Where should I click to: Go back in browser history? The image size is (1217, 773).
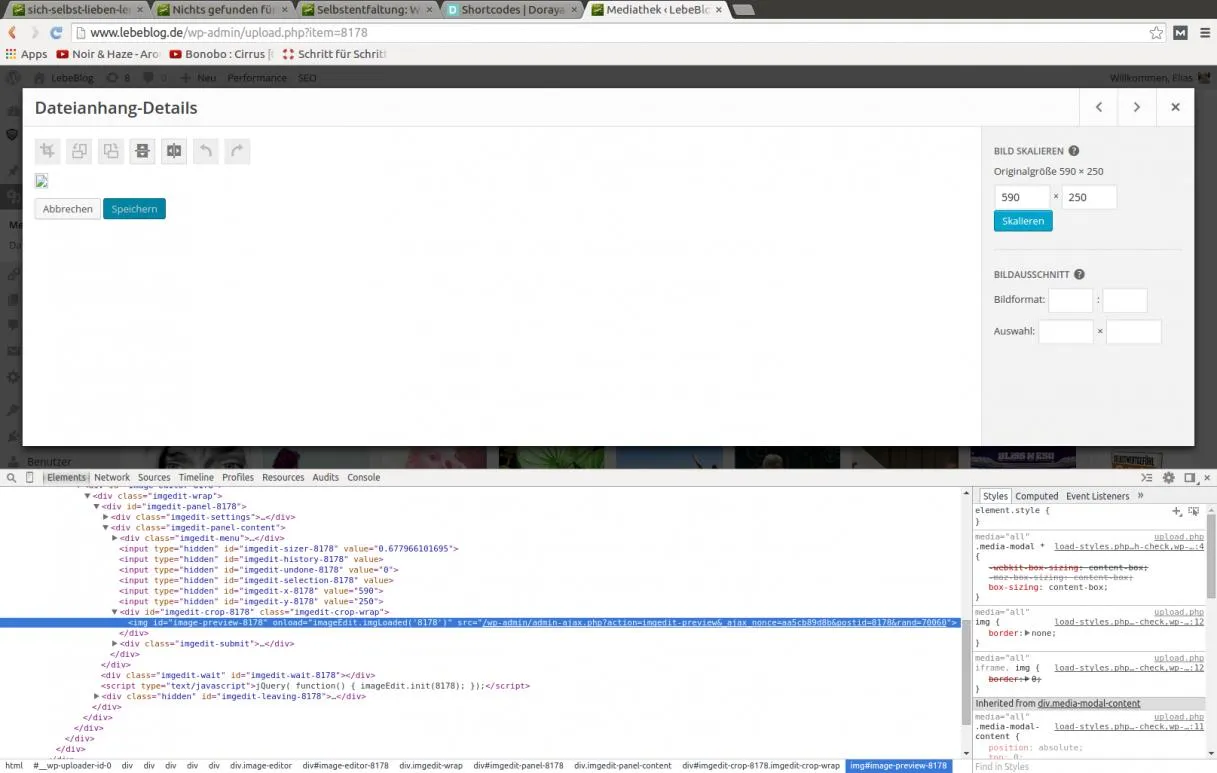(12, 33)
